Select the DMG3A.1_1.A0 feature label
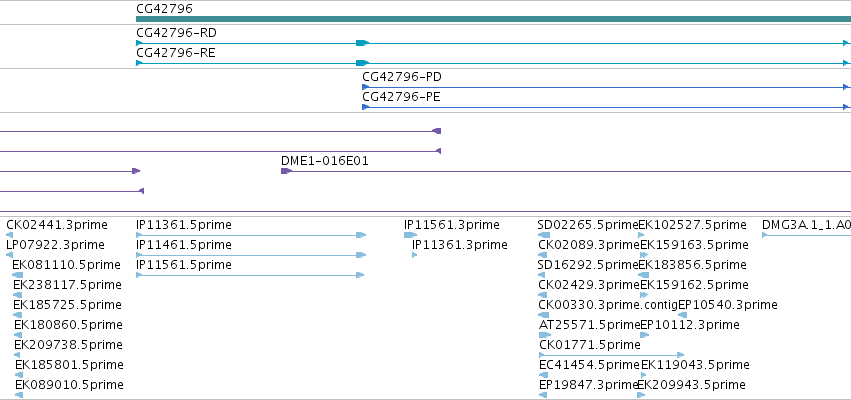Image resolution: width=851 pixels, height=400 pixels. (806, 225)
